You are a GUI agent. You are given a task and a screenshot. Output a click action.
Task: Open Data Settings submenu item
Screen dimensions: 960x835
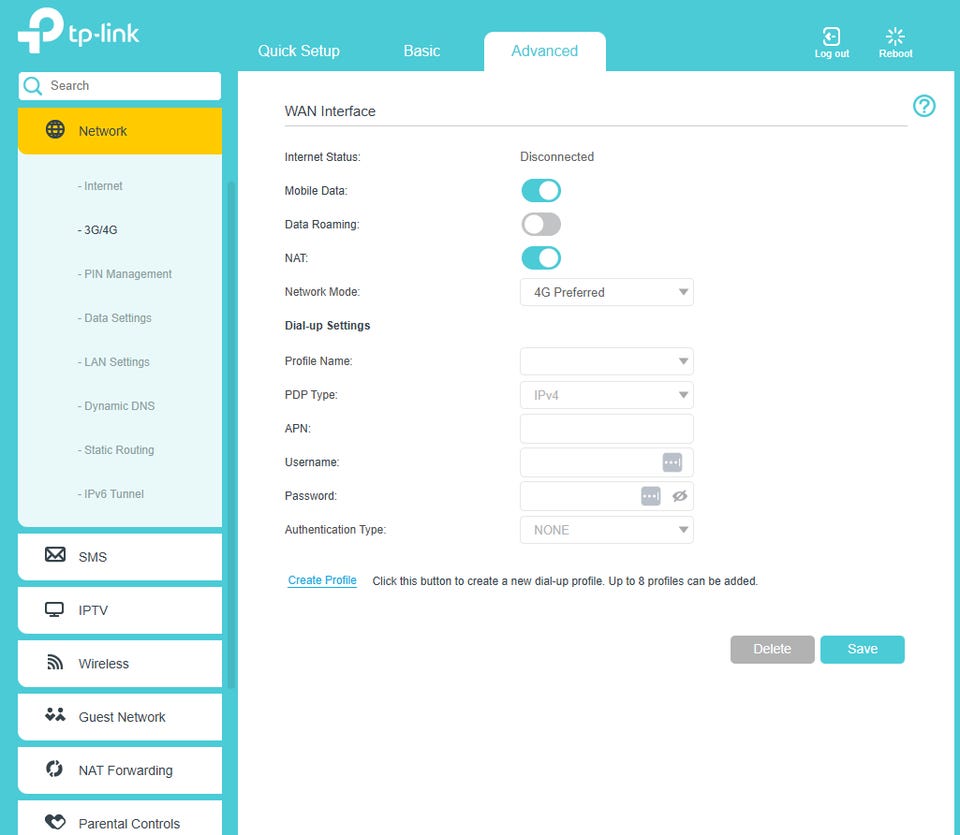coord(114,318)
